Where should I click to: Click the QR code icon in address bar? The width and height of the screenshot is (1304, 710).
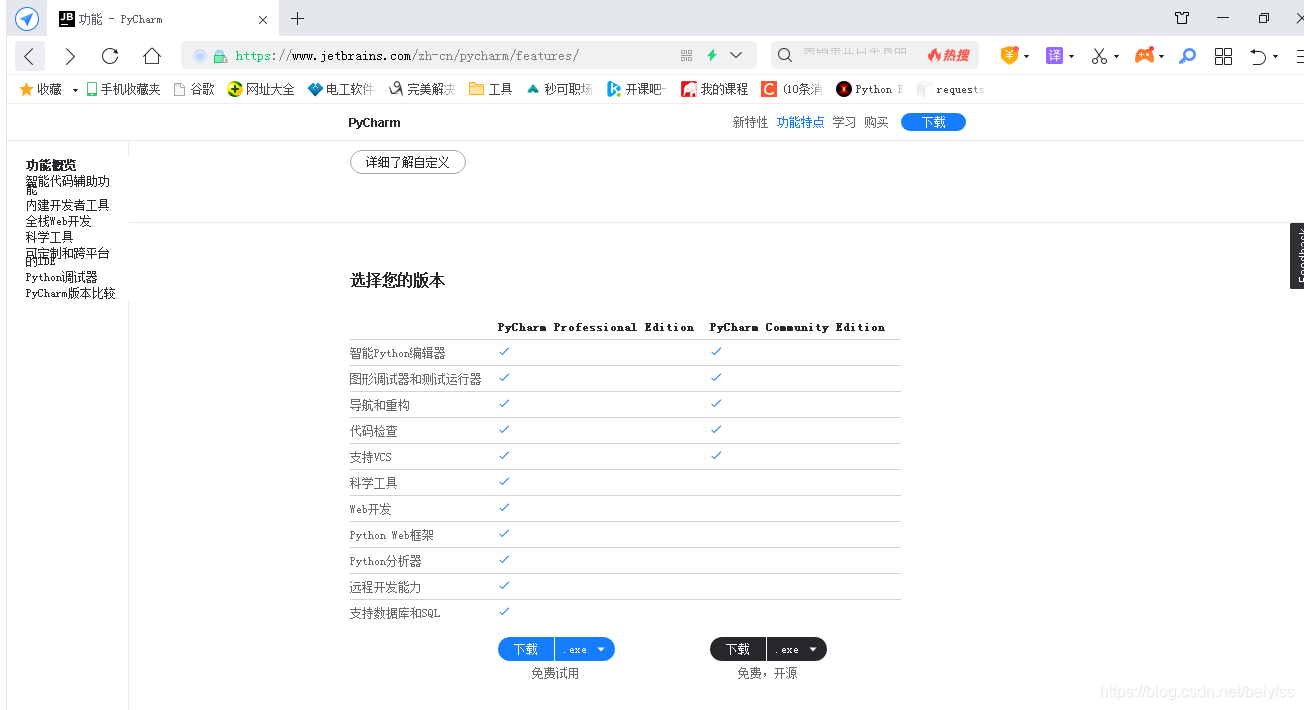tap(686, 56)
